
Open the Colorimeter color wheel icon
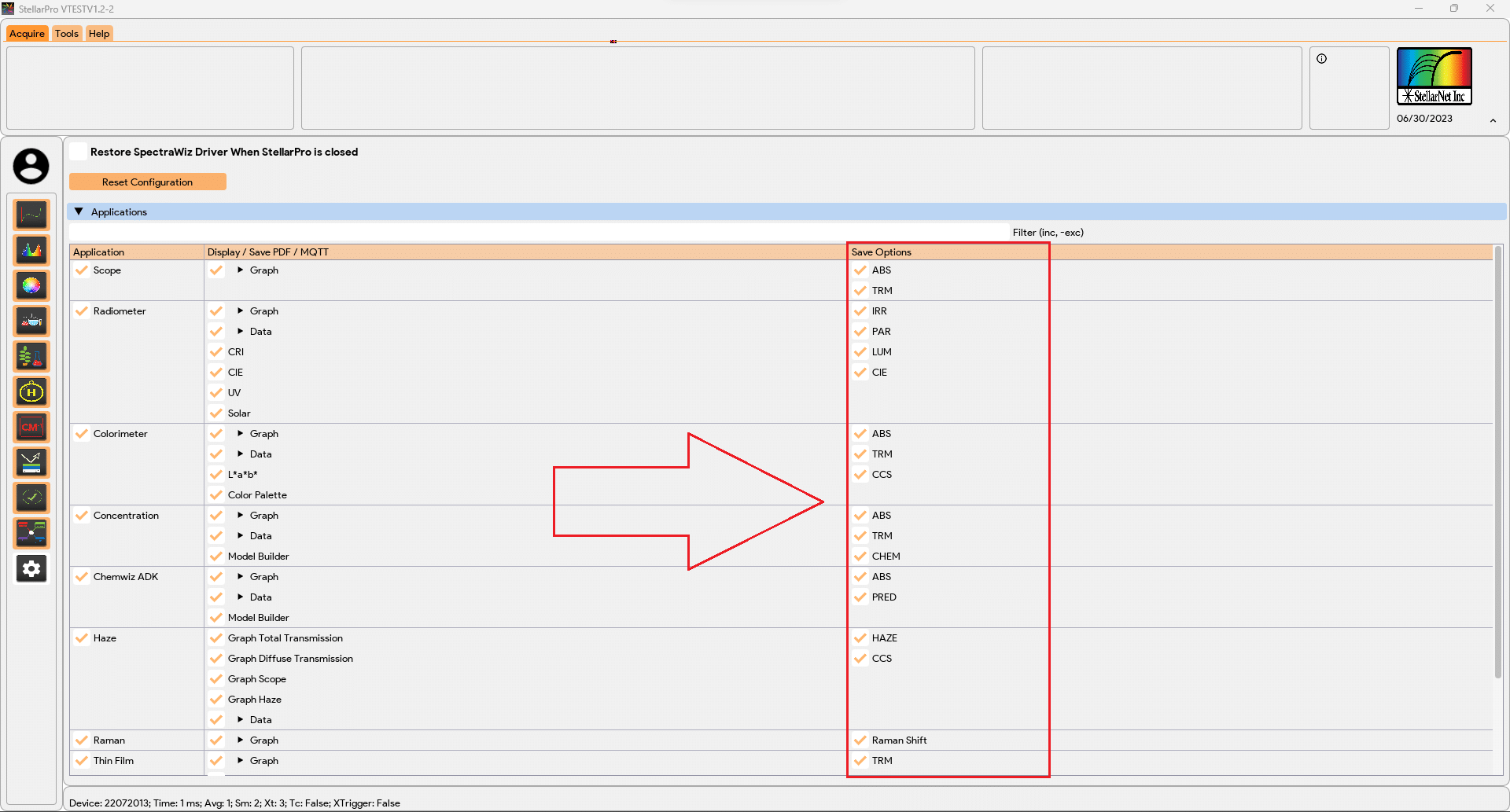[x=31, y=285]
